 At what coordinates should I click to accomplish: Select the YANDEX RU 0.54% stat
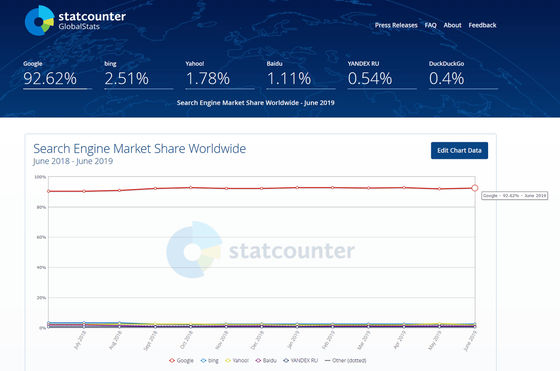coord(382,74)
